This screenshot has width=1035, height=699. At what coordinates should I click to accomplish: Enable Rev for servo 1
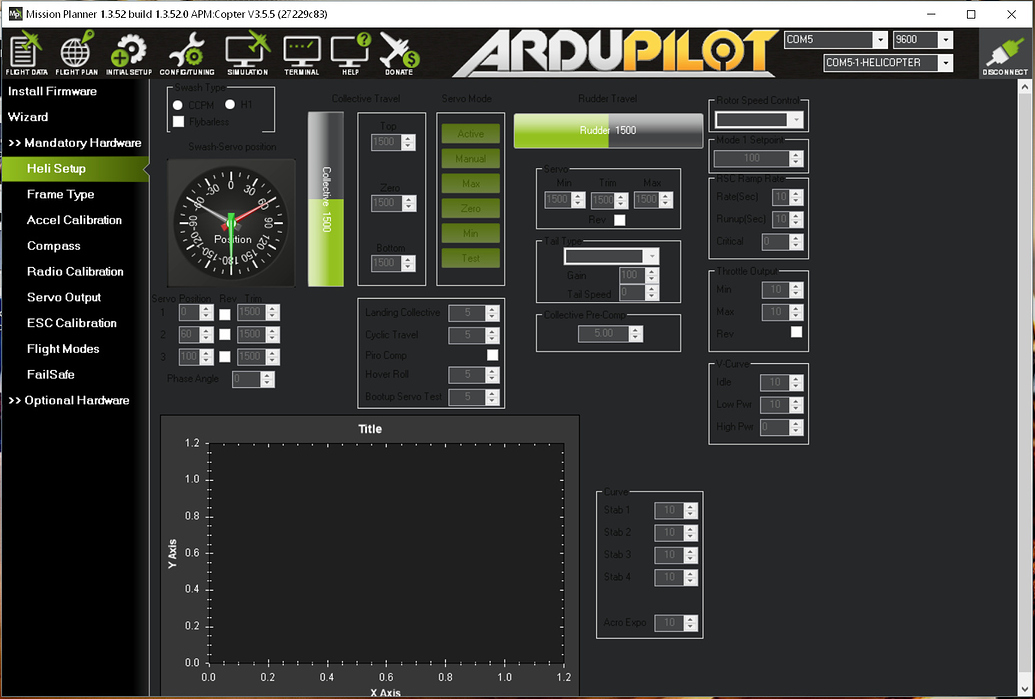point(224,312)
